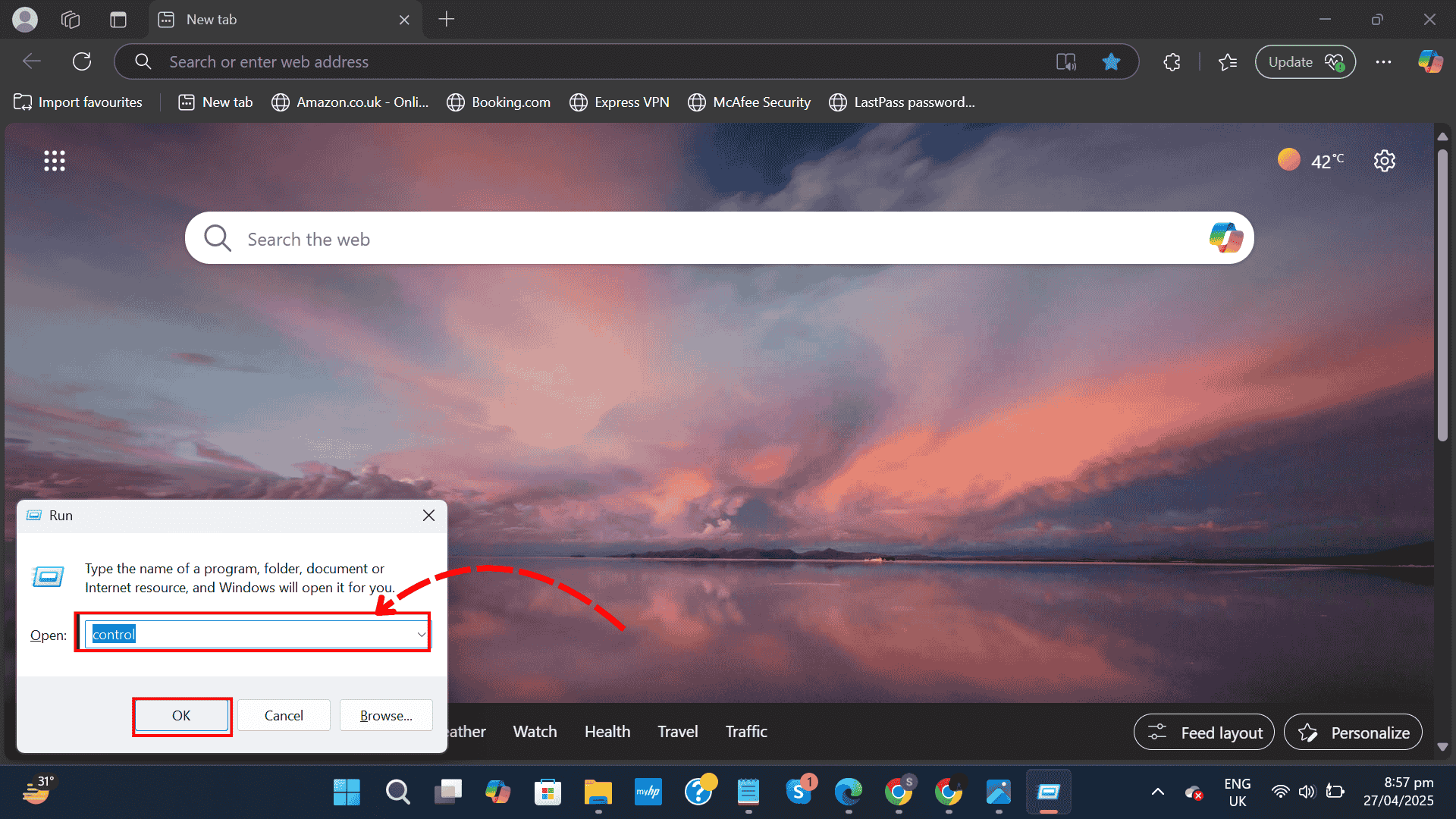Click the Refresh page icon
Viewport: 1456px width, 819px height.
[x=82, y=62]
